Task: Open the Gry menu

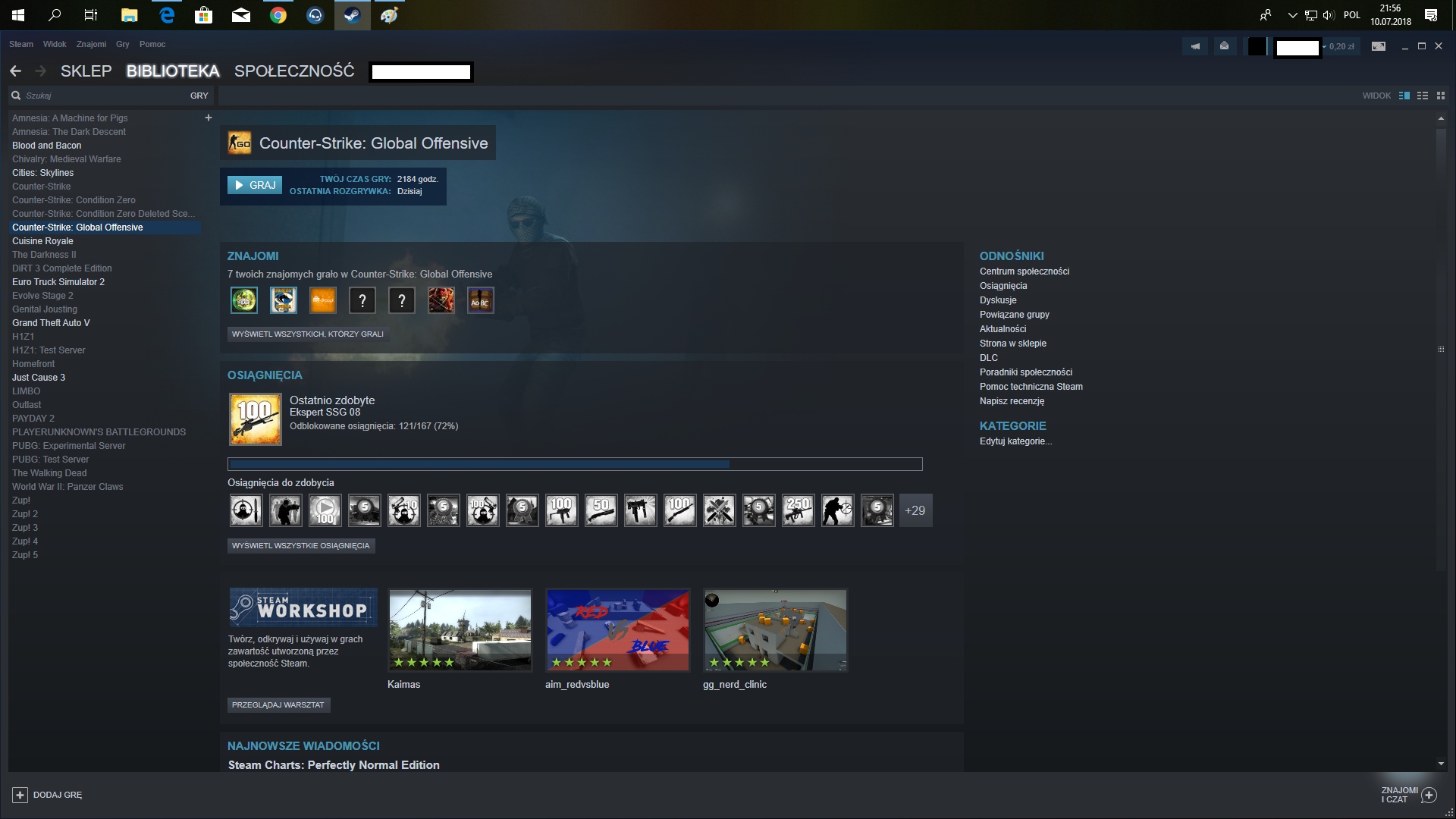Action: (123, 44)
